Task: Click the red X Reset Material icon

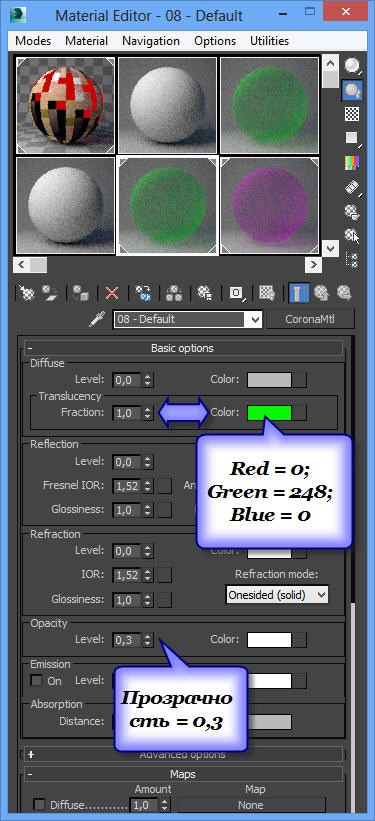Action: click(112, 293)
